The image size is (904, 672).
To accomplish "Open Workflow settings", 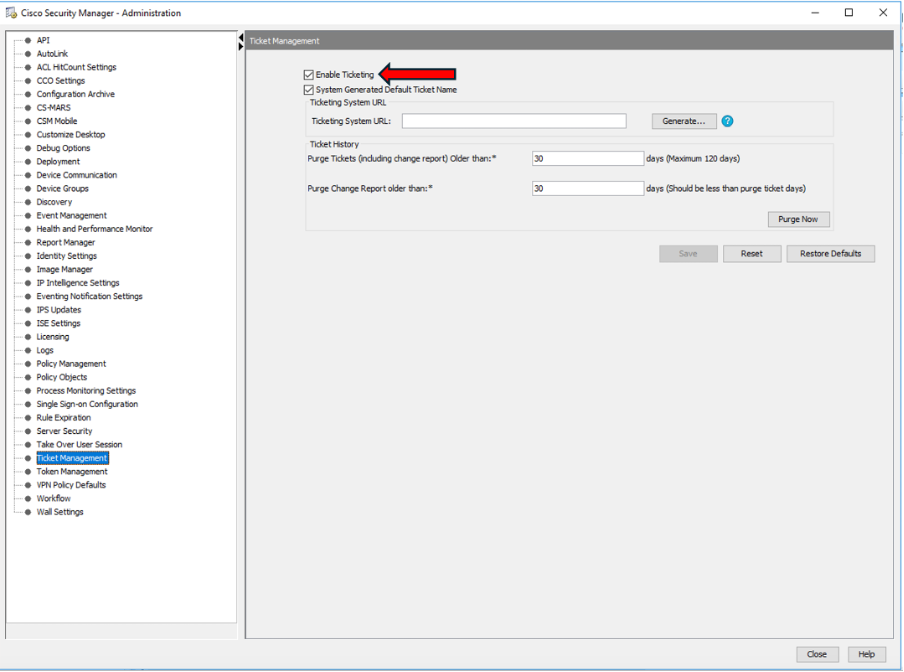I will click(x=54, y=499).
